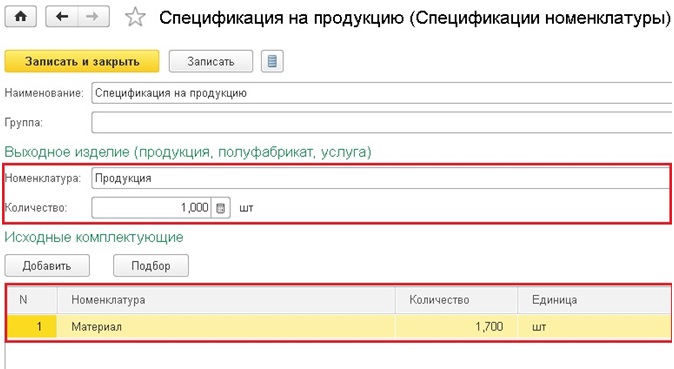Open the Подбор selection button
The width and height of the screenshot is (674, 369).
coord(151,266)
